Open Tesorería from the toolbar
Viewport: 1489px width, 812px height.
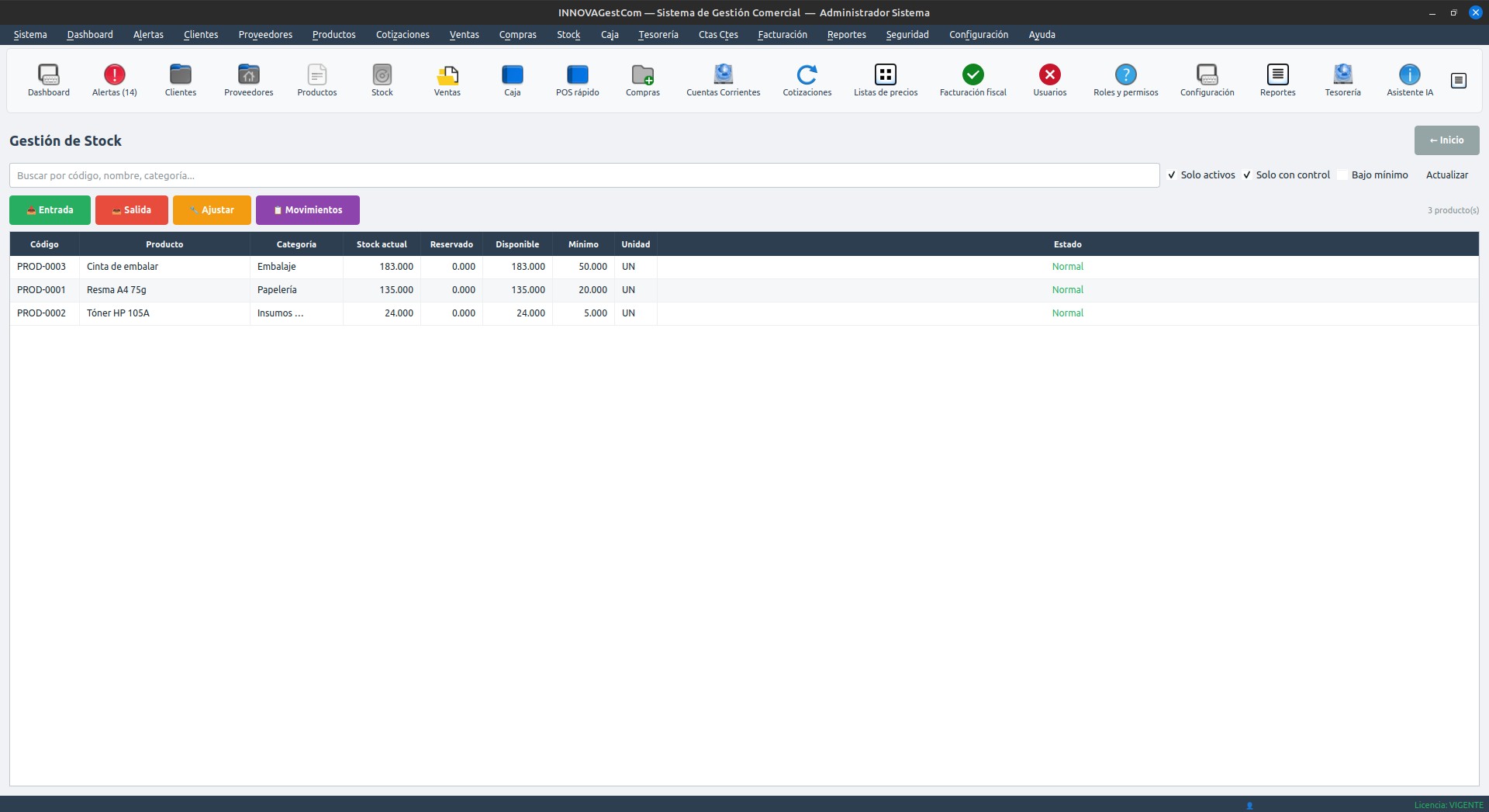tap(1342, 80)
